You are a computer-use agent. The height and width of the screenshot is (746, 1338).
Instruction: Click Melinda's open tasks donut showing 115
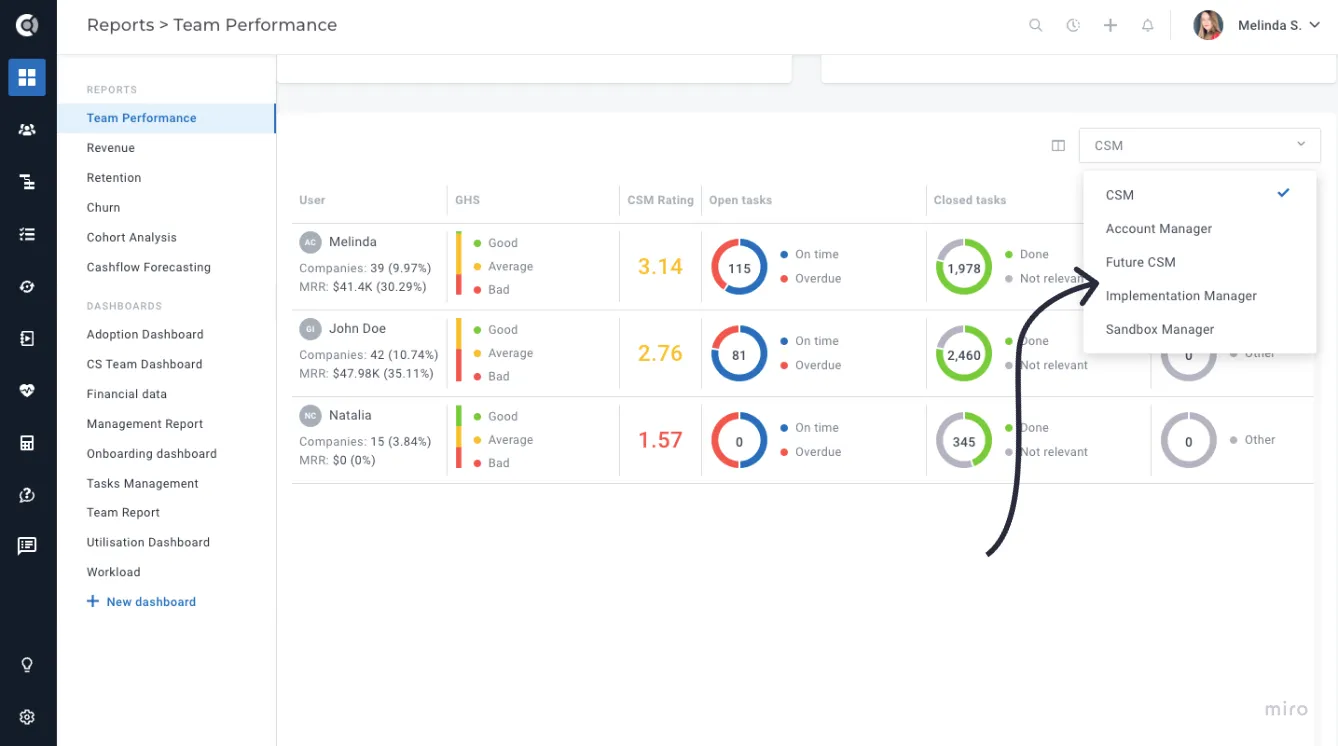[x=739, y=267]
